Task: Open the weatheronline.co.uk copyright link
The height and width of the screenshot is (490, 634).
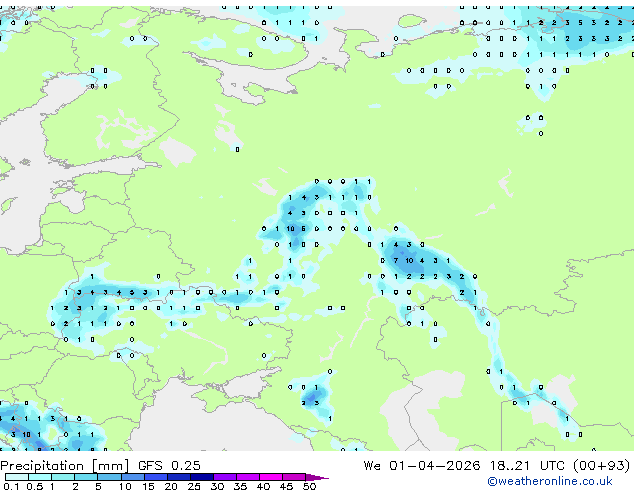Action: tap(550, 481)
